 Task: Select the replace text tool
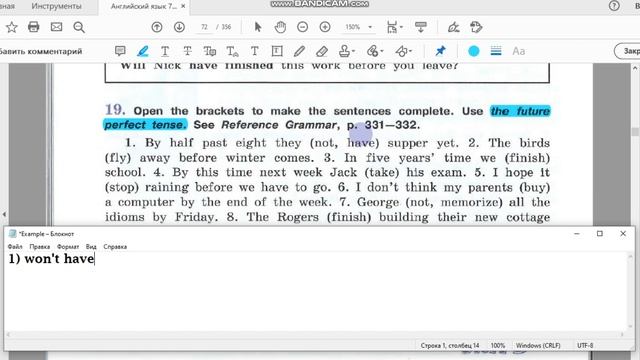click(210, 51)
